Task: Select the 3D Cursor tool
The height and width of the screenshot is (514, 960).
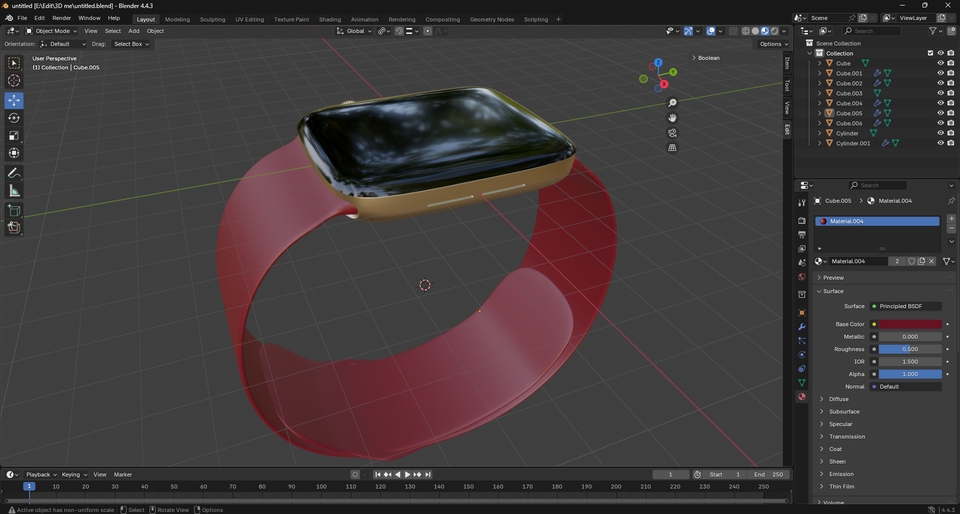Action: [14, 81]
